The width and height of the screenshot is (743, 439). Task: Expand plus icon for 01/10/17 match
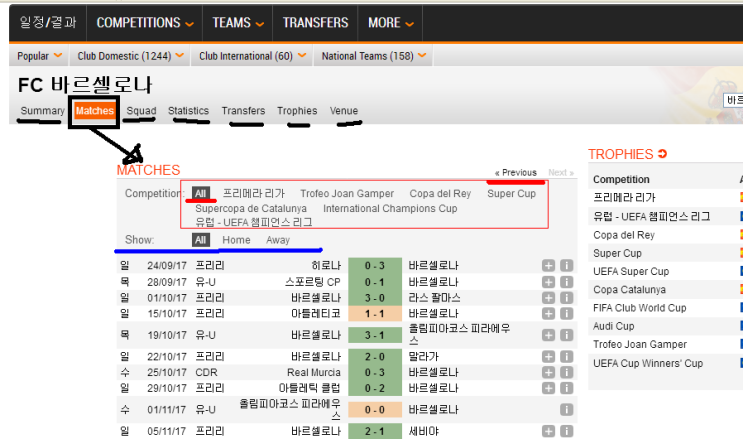point(548,298)
